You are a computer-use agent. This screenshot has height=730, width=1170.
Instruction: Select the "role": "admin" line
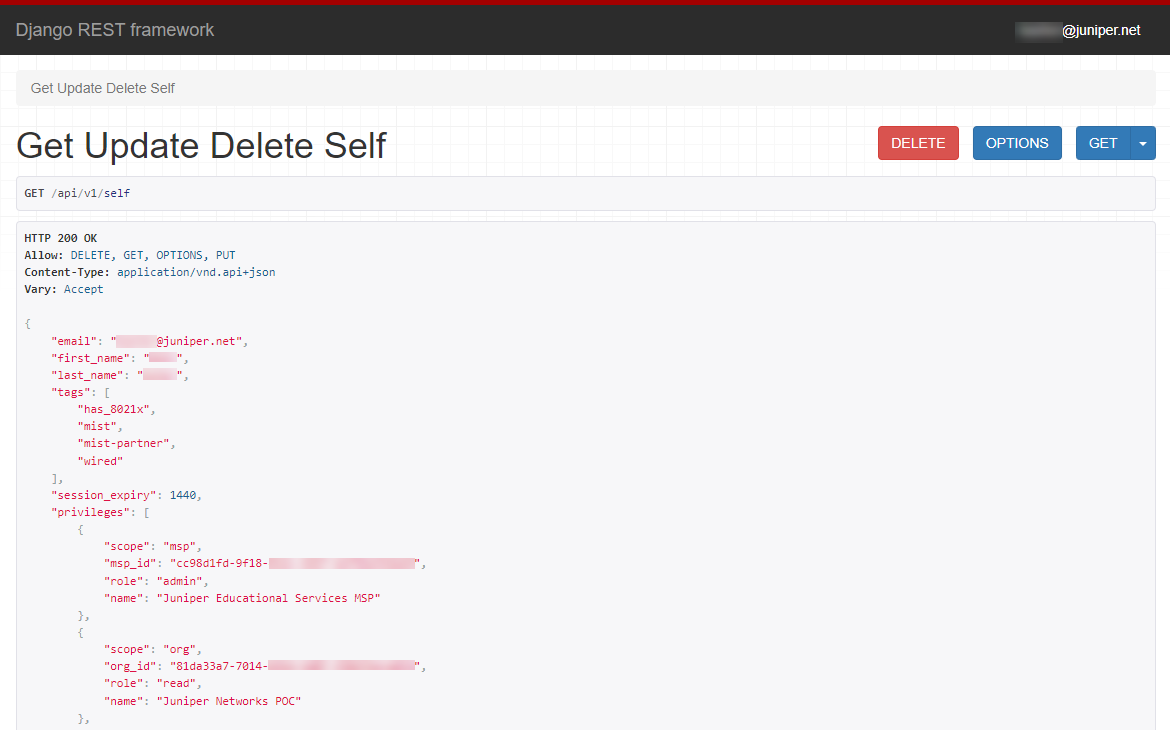(156, 581)
